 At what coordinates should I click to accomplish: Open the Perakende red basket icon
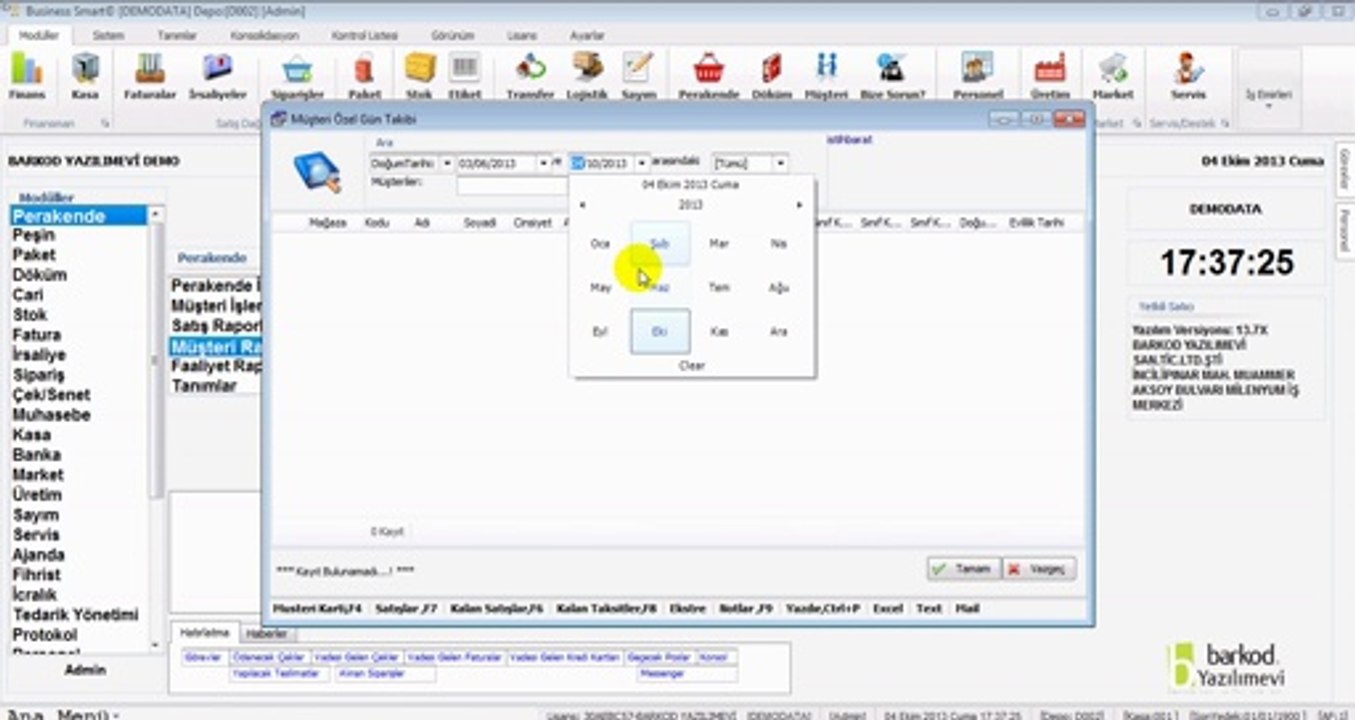click(x=708, y=75)
